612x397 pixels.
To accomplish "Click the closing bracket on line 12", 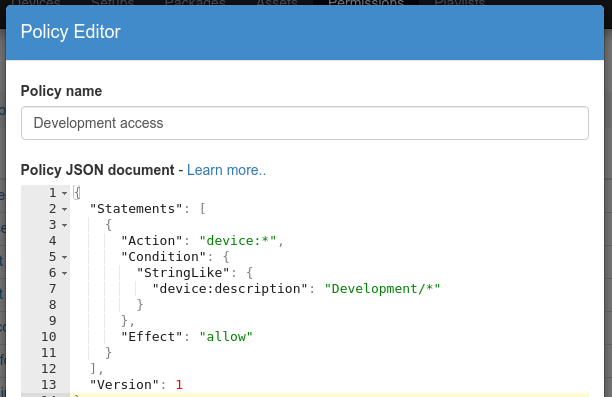I will 93,369.
